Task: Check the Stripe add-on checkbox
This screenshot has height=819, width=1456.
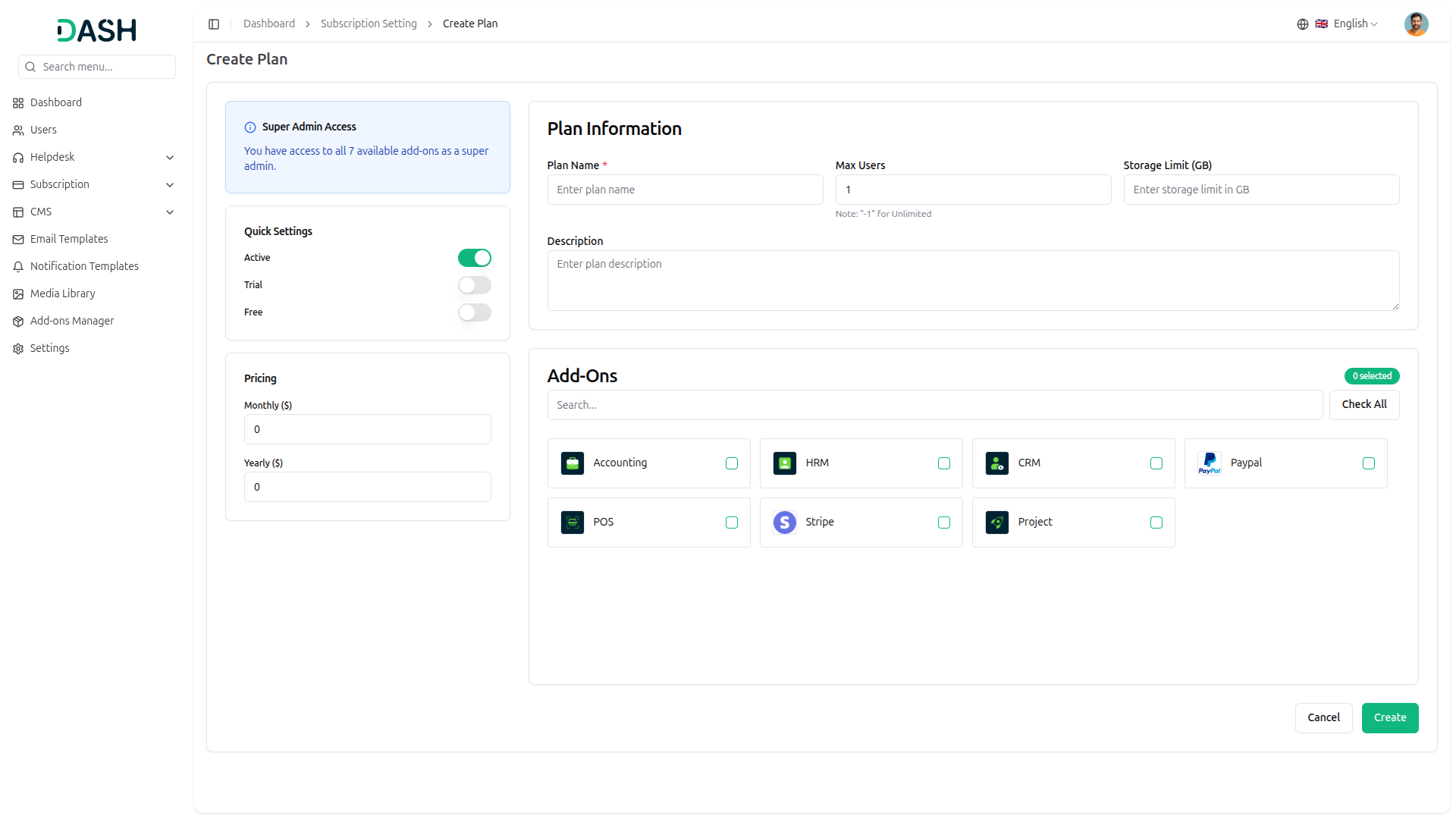Action: point(944,522)
